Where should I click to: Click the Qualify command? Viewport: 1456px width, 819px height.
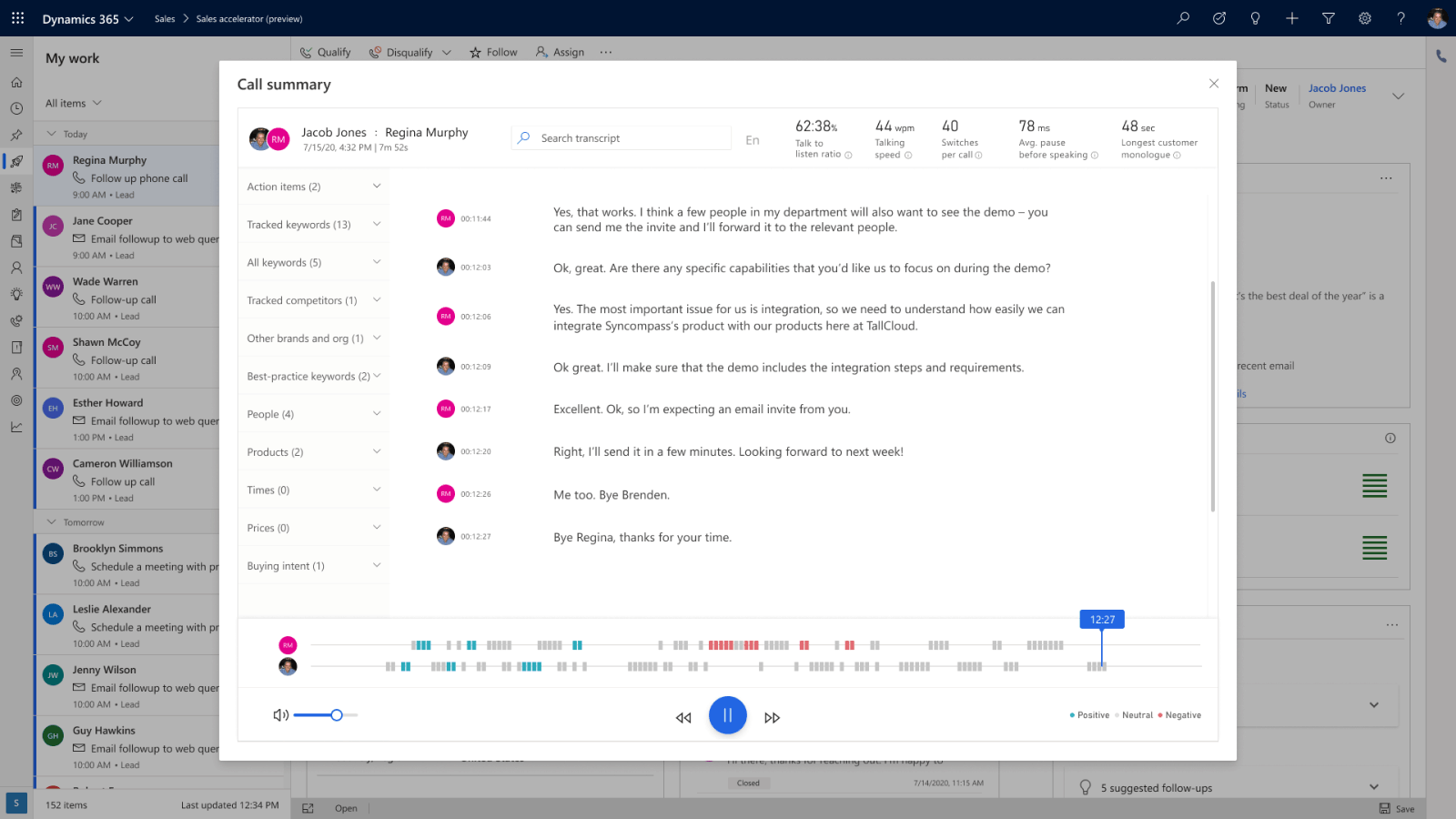point(325,53)
